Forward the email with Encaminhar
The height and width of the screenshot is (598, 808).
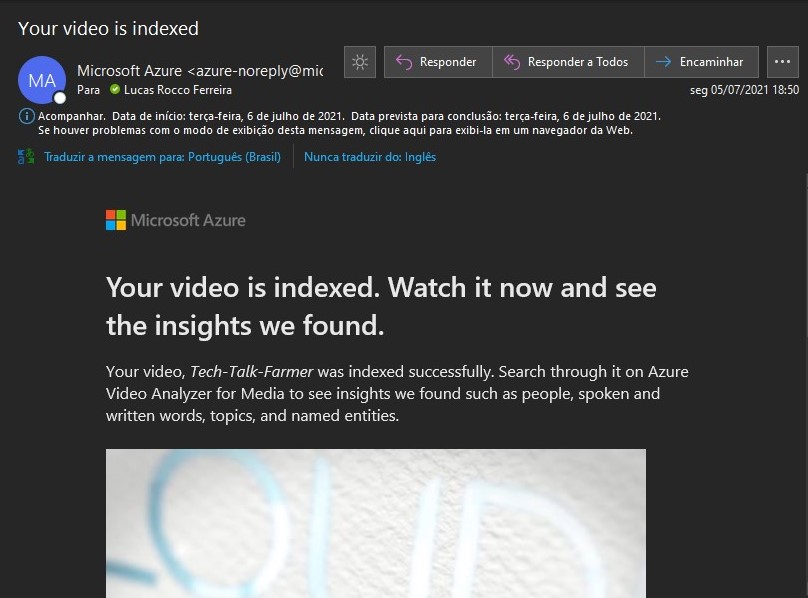[x=701, y=62]
